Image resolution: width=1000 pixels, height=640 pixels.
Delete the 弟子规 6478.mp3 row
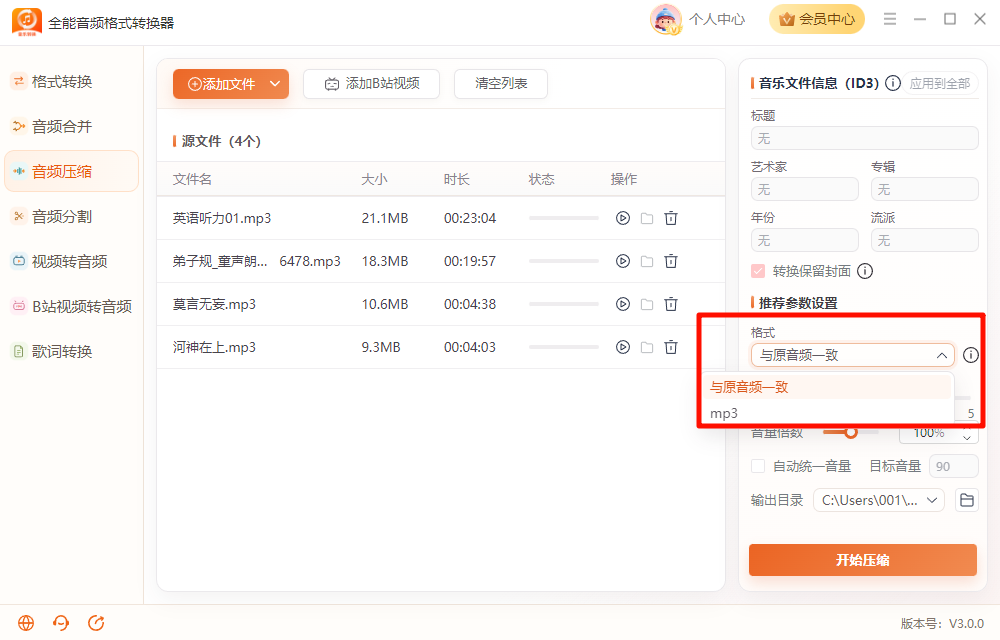click(x=671, y=261)
